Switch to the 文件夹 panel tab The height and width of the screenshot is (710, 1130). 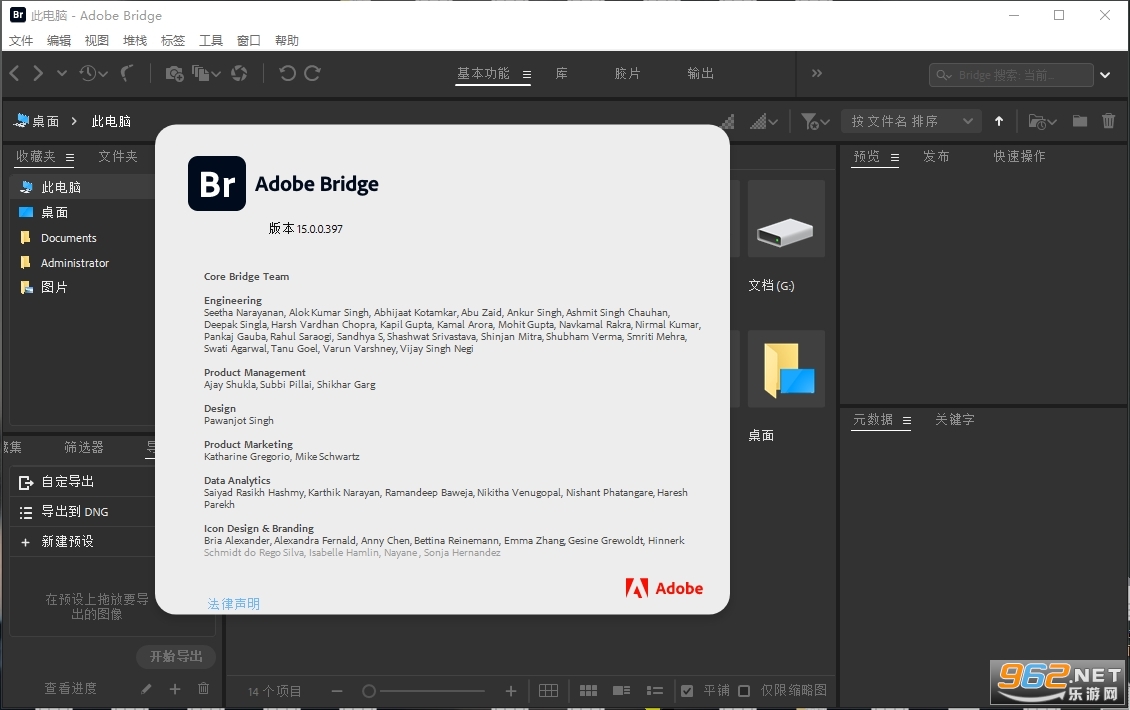[x=117, y=156]
